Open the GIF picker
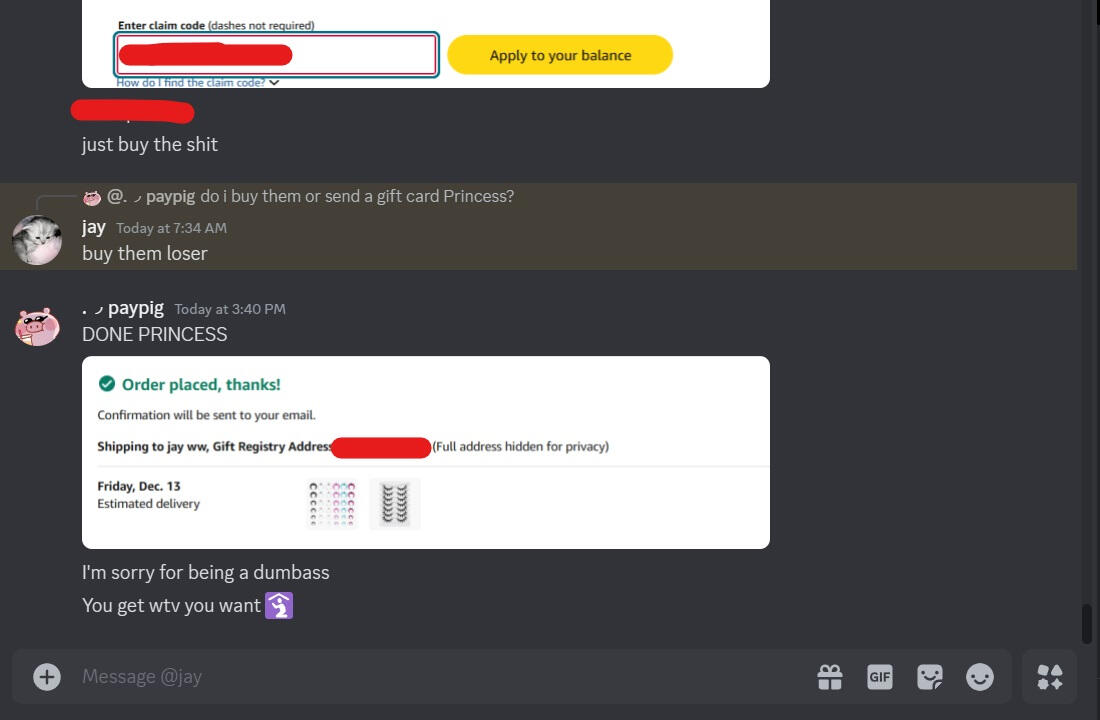 (x=880, y=677)
